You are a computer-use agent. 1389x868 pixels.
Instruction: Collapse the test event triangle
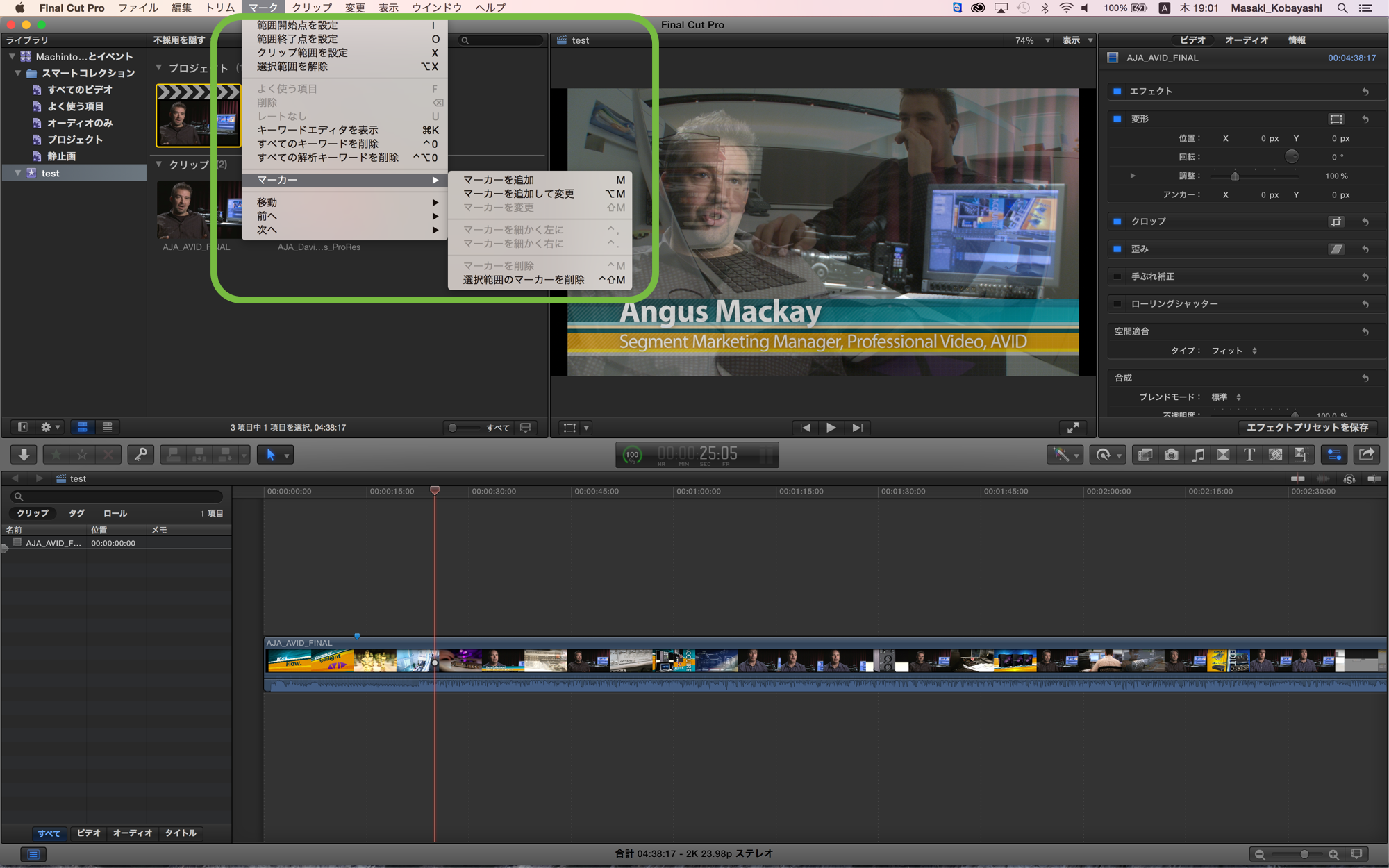(x=18, y=173)
